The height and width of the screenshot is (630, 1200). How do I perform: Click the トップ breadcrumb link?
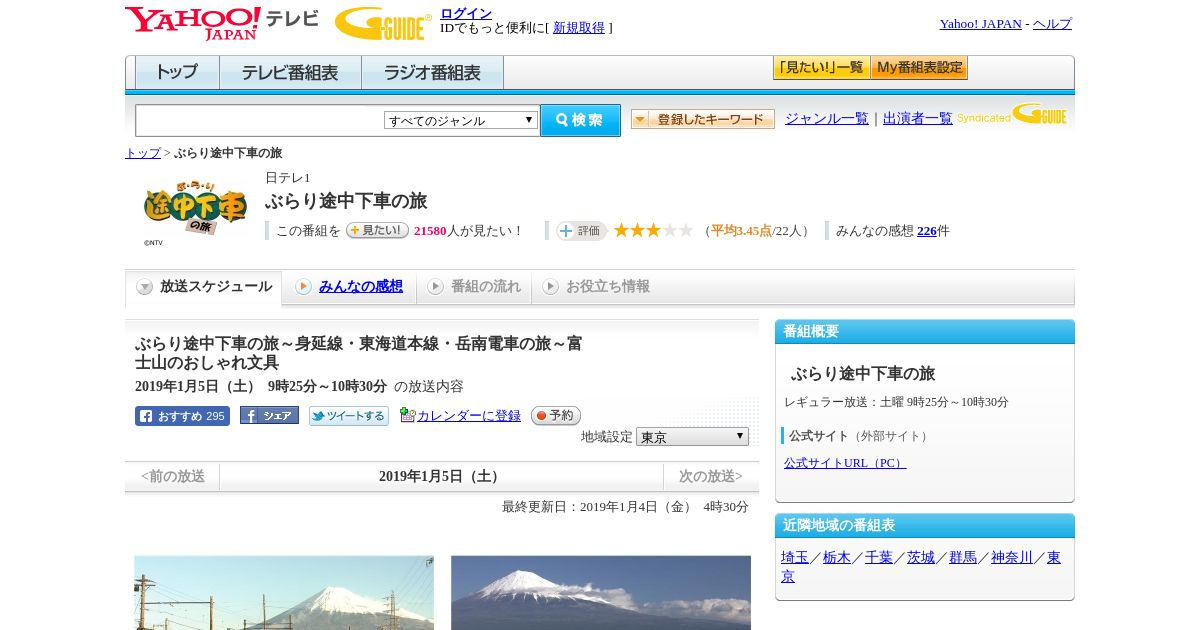143,153
